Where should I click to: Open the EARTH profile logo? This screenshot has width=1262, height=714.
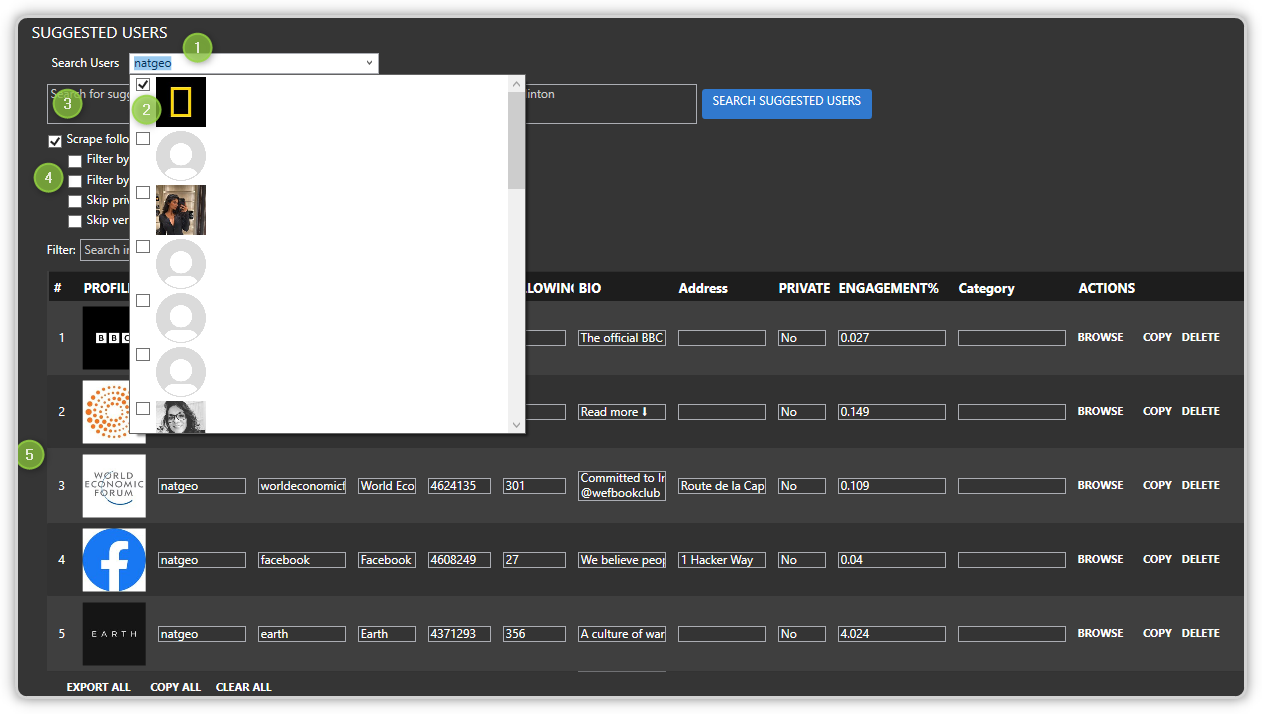coord(114,634)
